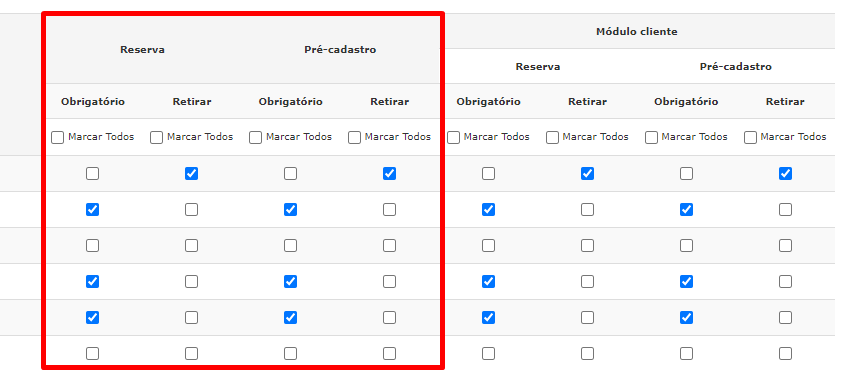Select Marcar Todos under red-boxed Reserva Retirar

coord(157,137)
